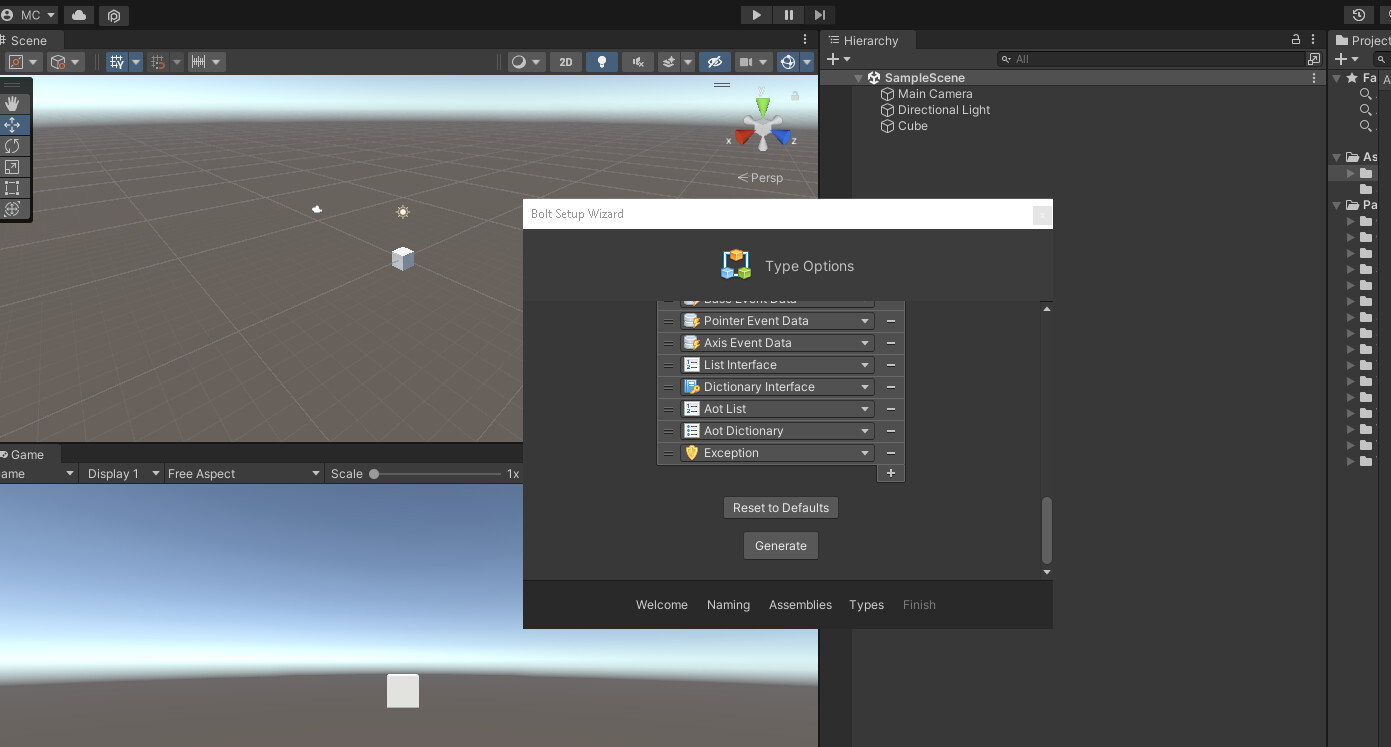Select the Move tool

[x=14, y=124]
